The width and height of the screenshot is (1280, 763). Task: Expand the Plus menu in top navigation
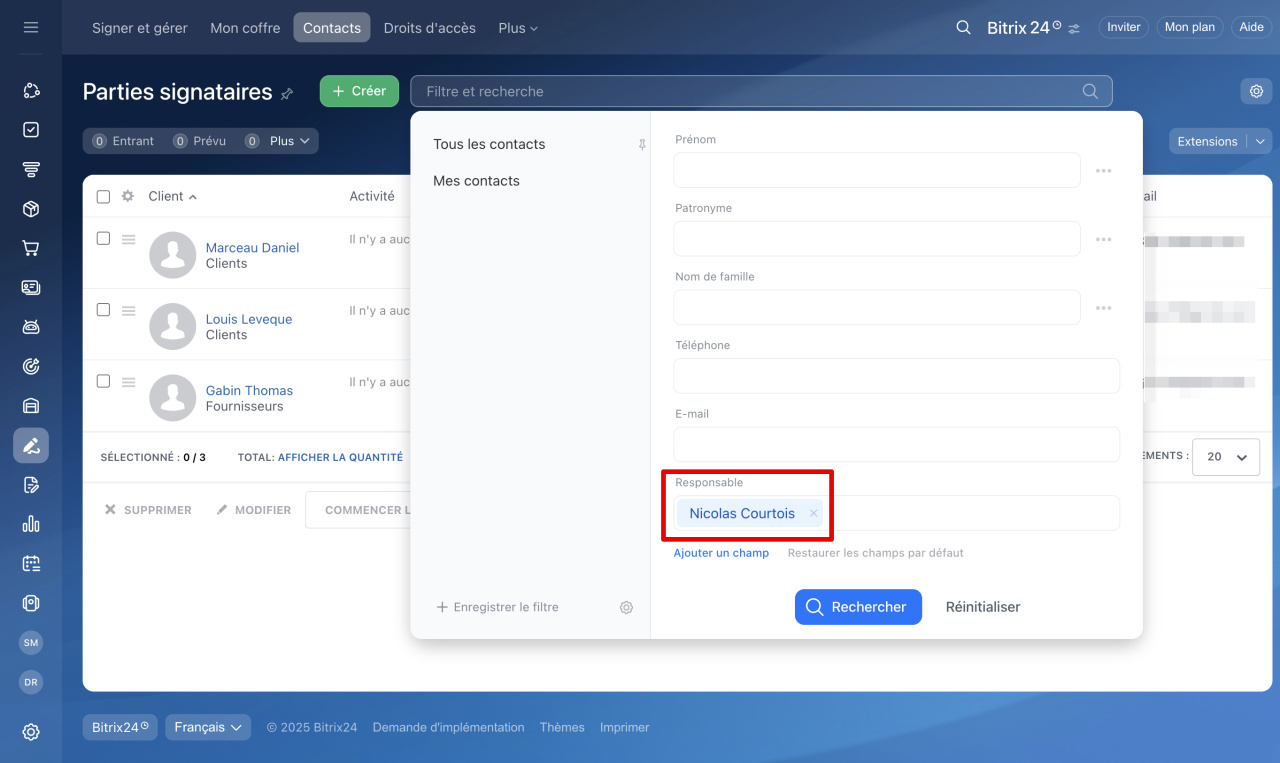[x=518, y=28]
